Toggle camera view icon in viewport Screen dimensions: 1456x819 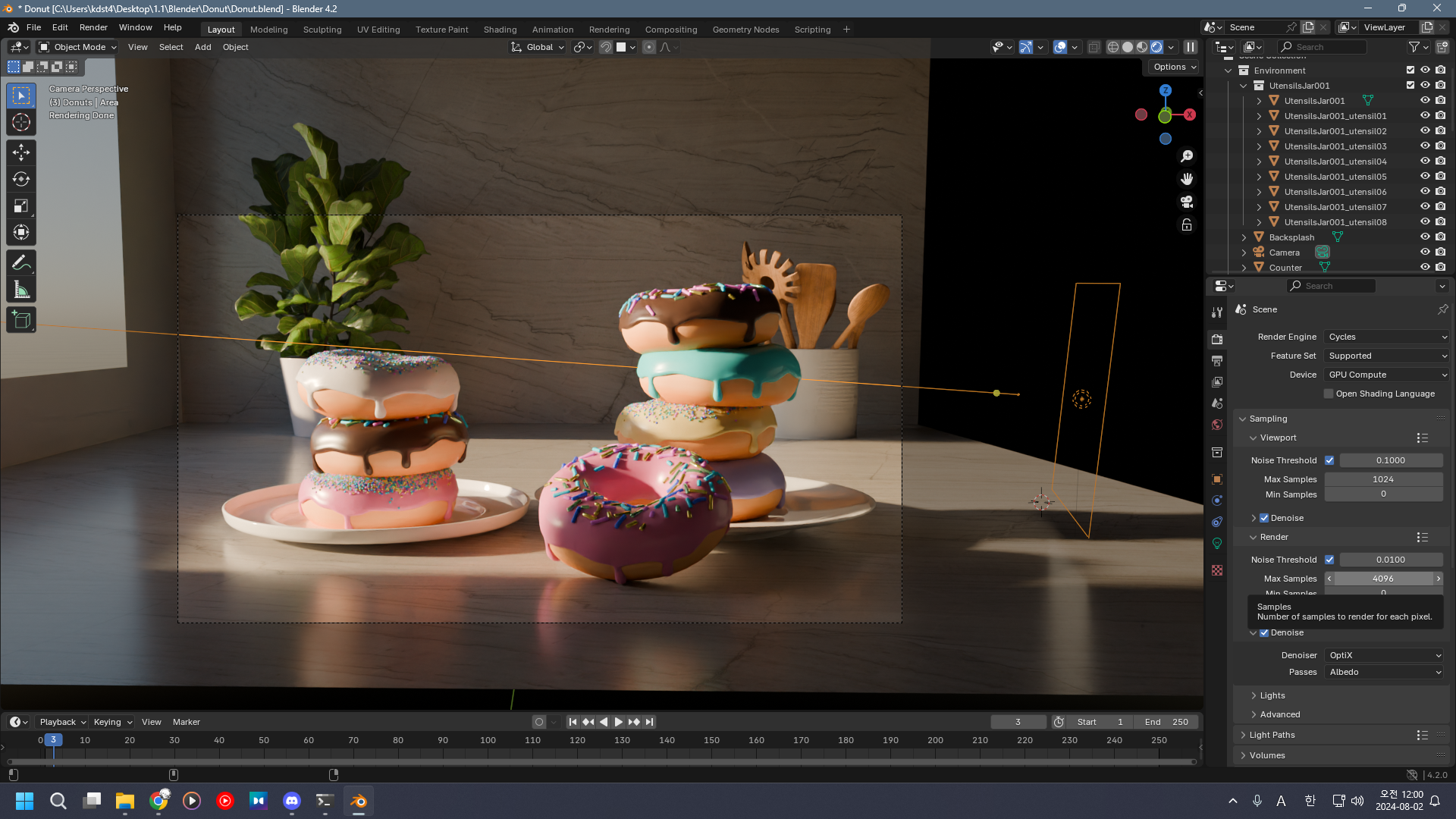click(x=1187, y=202)
